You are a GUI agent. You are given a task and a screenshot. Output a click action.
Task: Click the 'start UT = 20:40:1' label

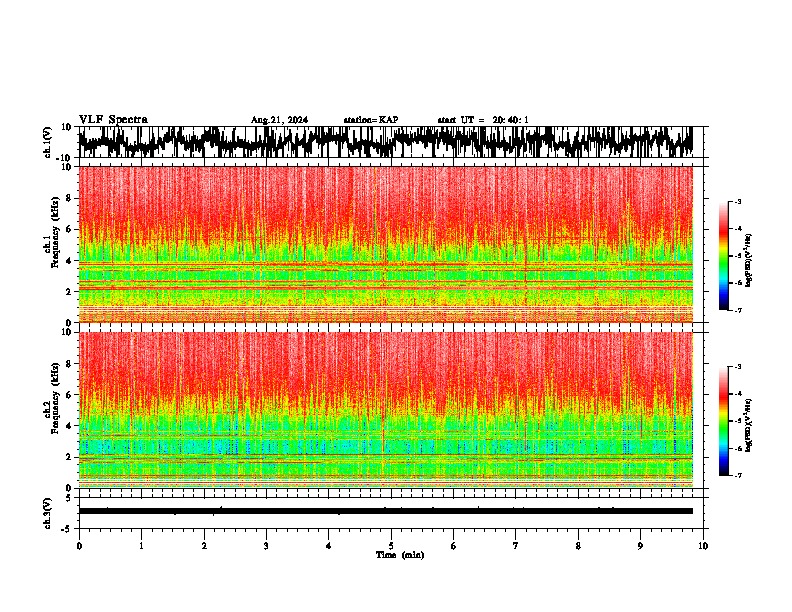[x=483, y=120]
